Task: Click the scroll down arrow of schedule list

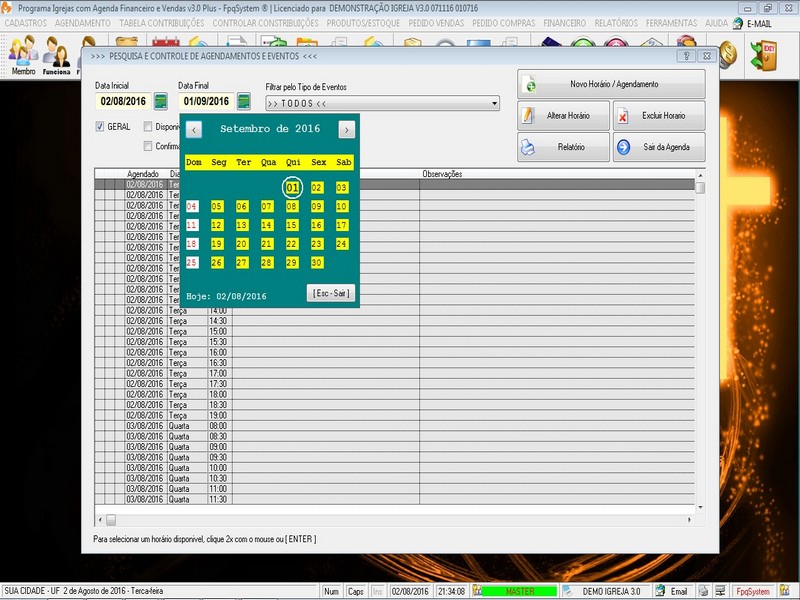Action: [x=701, y=508]
